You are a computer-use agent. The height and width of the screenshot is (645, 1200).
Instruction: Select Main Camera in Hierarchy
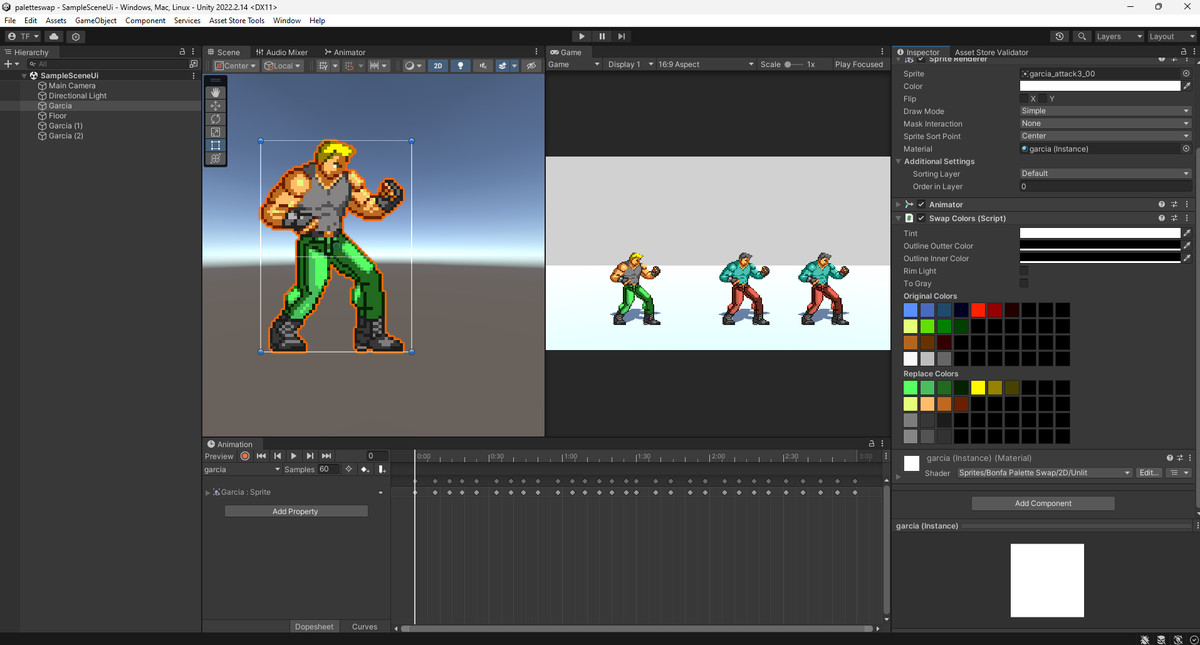pos(72,86)
